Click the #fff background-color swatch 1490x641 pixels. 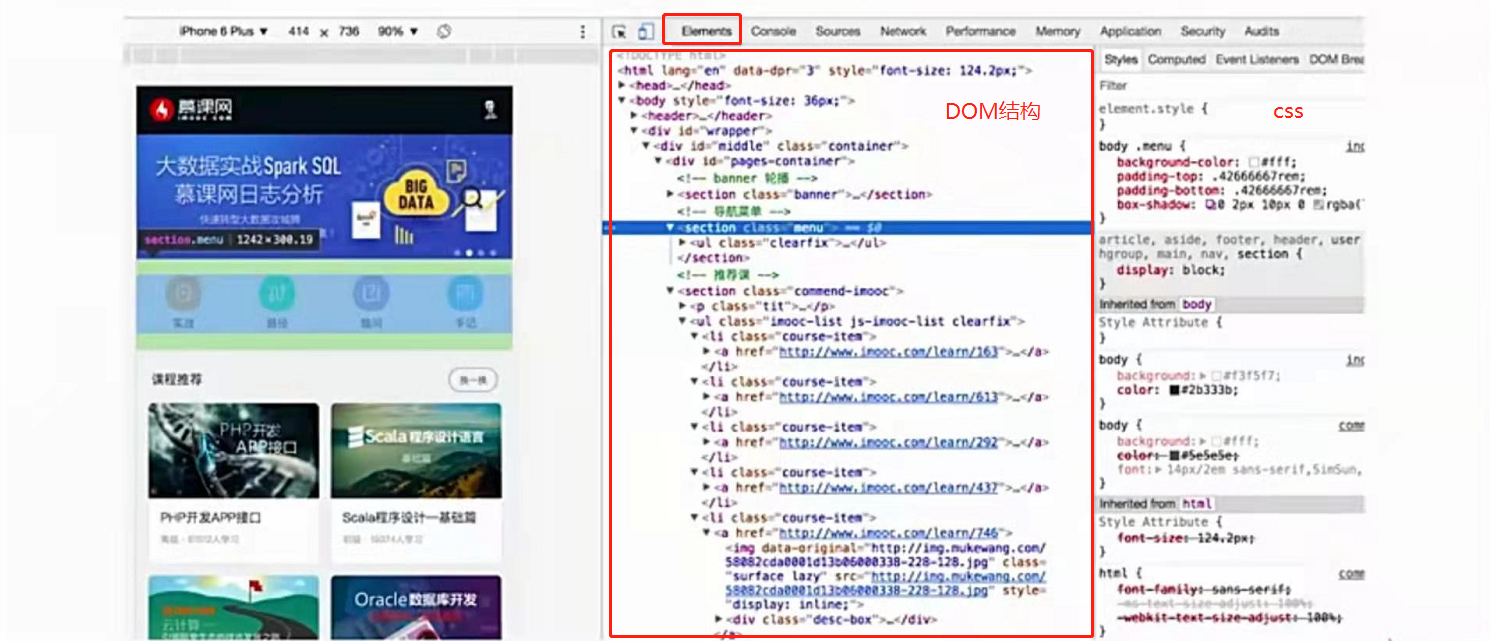click(1254, 162)
